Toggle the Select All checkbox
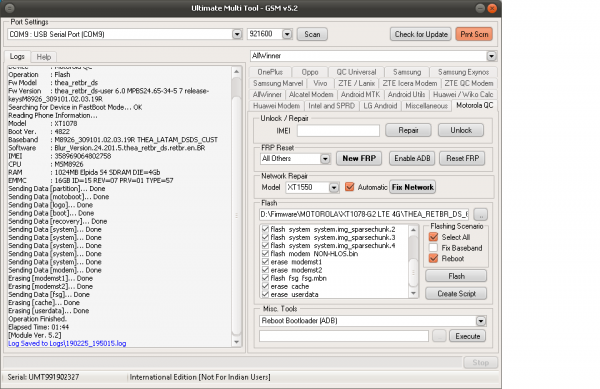 [x=433, y=237]
